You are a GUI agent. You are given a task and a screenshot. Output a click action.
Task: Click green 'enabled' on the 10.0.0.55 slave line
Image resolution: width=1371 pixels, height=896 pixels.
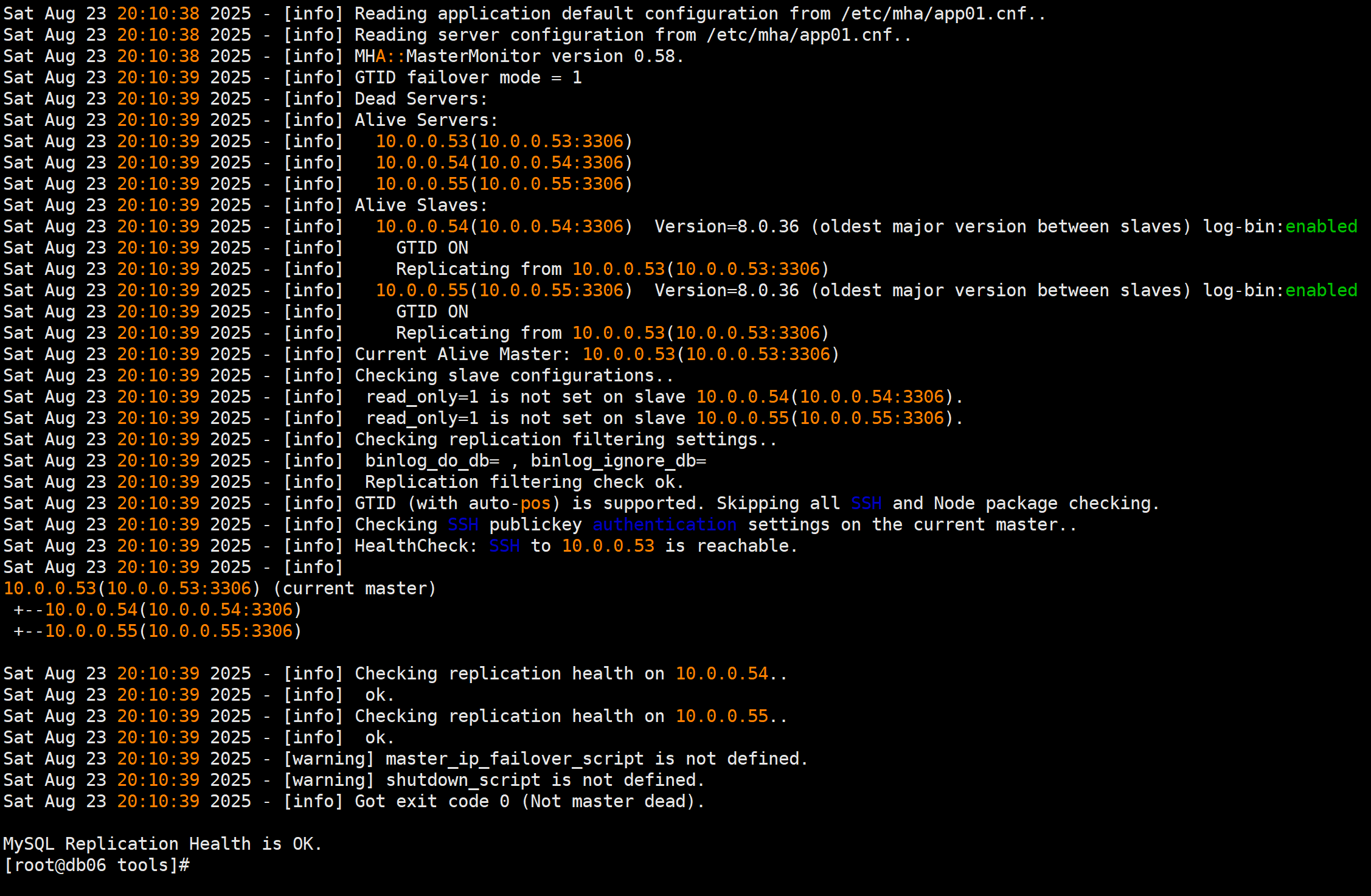tap(1321, 290)
